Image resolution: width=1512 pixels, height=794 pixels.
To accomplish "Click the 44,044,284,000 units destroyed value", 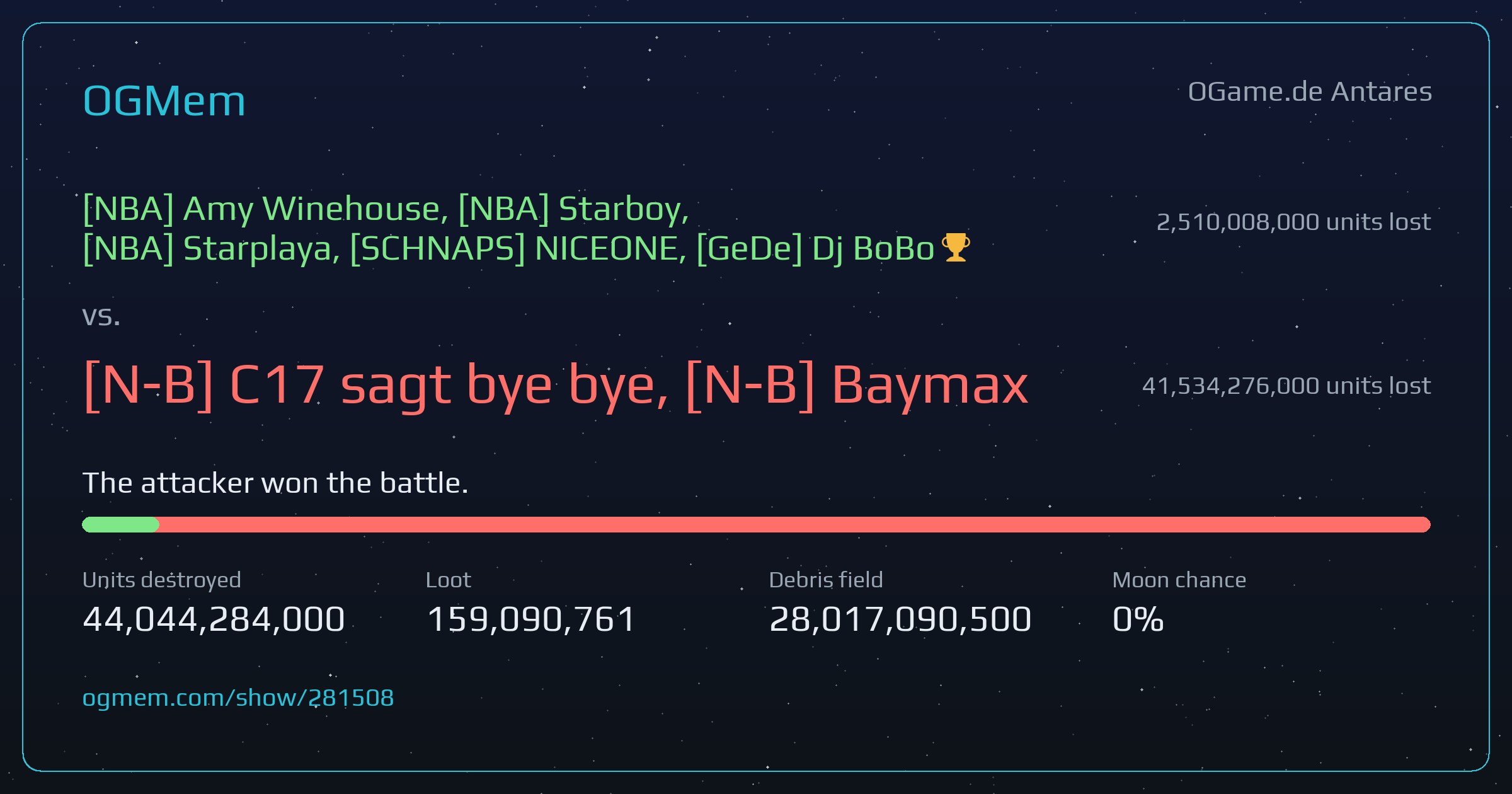I will tap(214, 619).
